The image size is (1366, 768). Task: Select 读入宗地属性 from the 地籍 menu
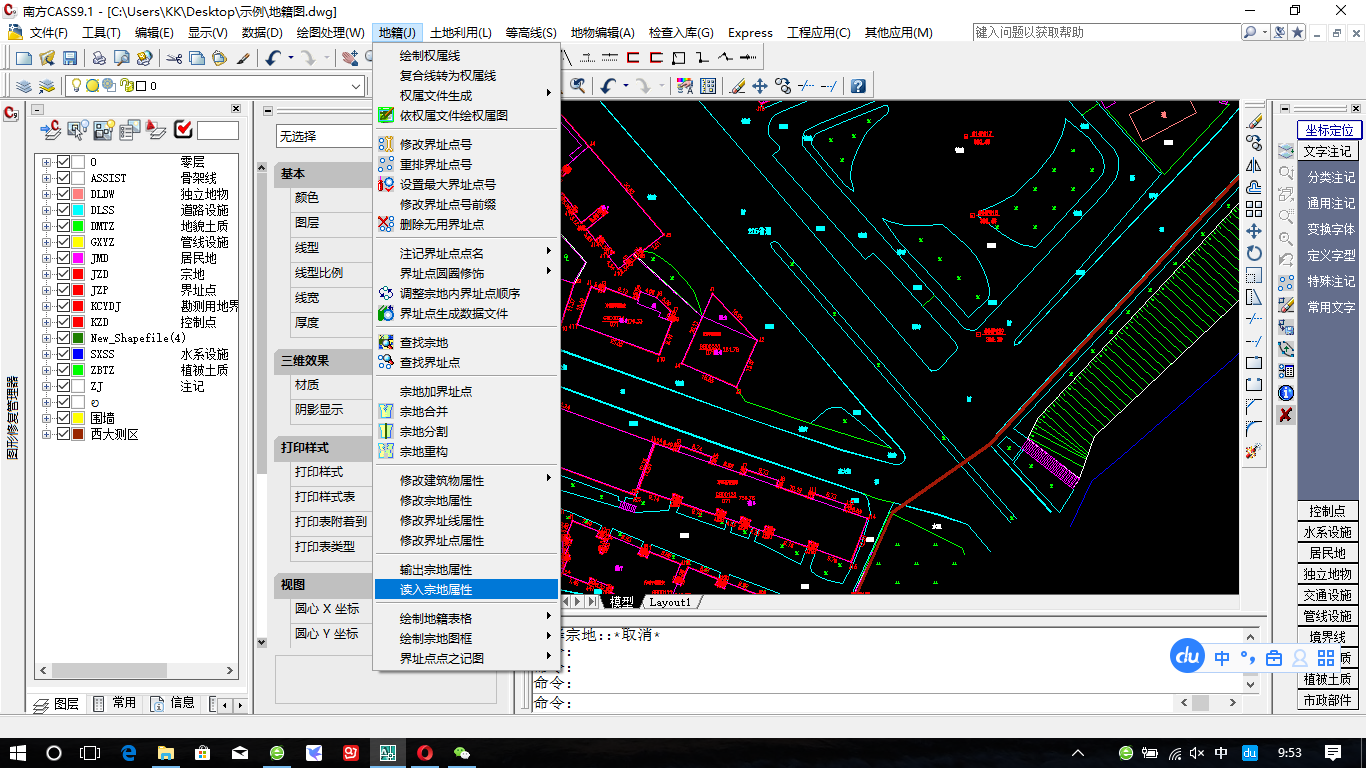(466, 589)
